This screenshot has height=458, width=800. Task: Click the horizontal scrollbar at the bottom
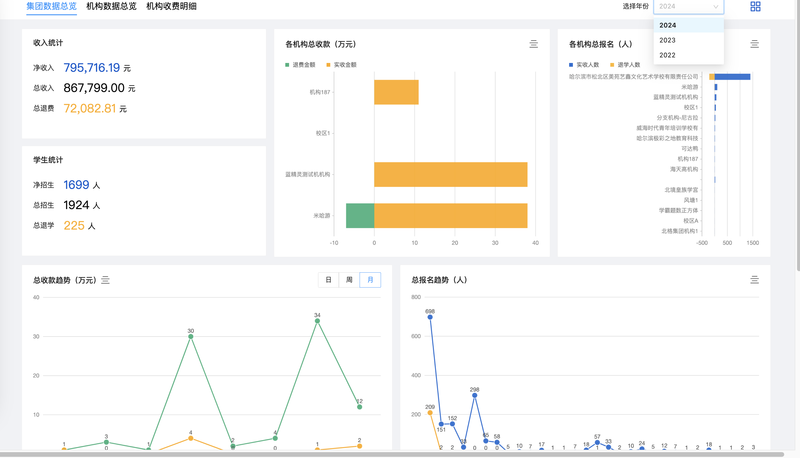392,454
